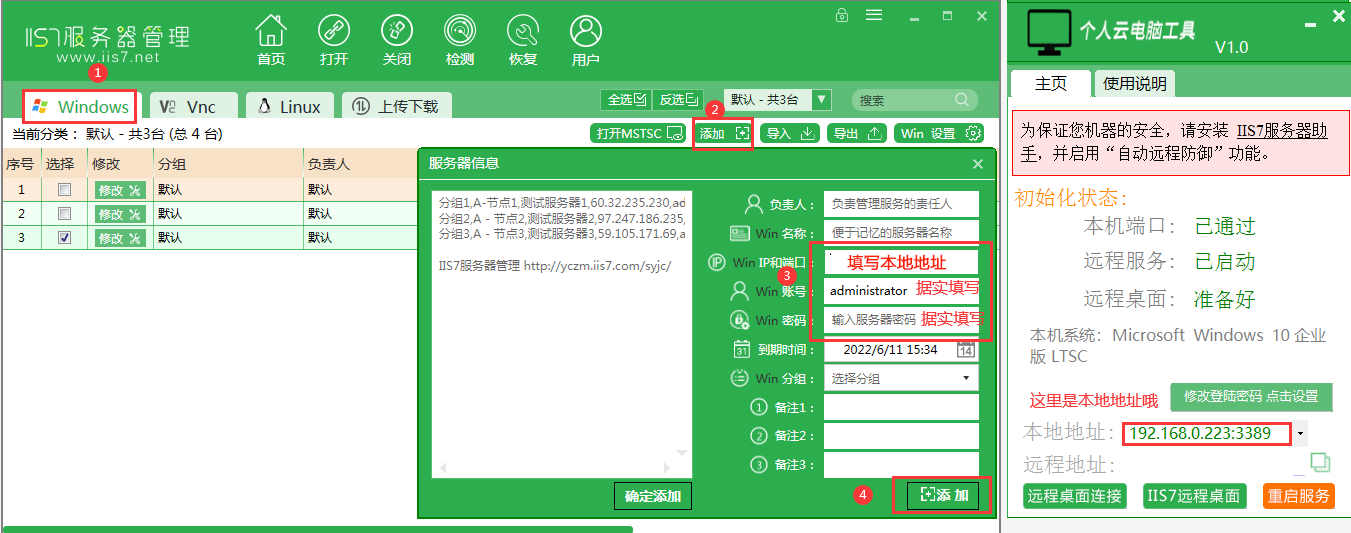This screenshot has width=1351, height=533.
Task: Click the copy icon beside 远程地址
Action: click(1320, 462)
